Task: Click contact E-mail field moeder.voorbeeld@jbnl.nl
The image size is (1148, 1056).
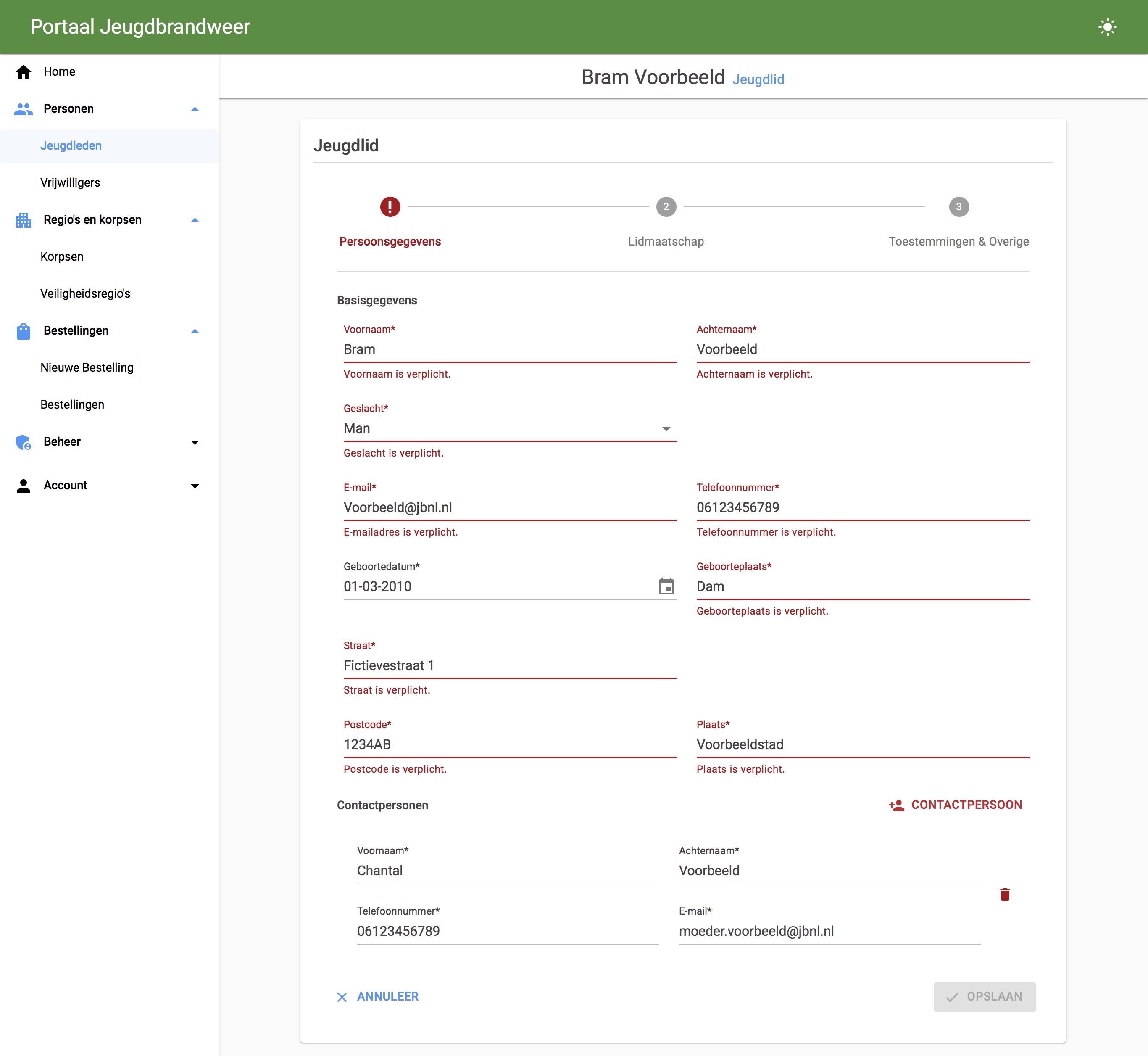Action: (x=829, y=932)
